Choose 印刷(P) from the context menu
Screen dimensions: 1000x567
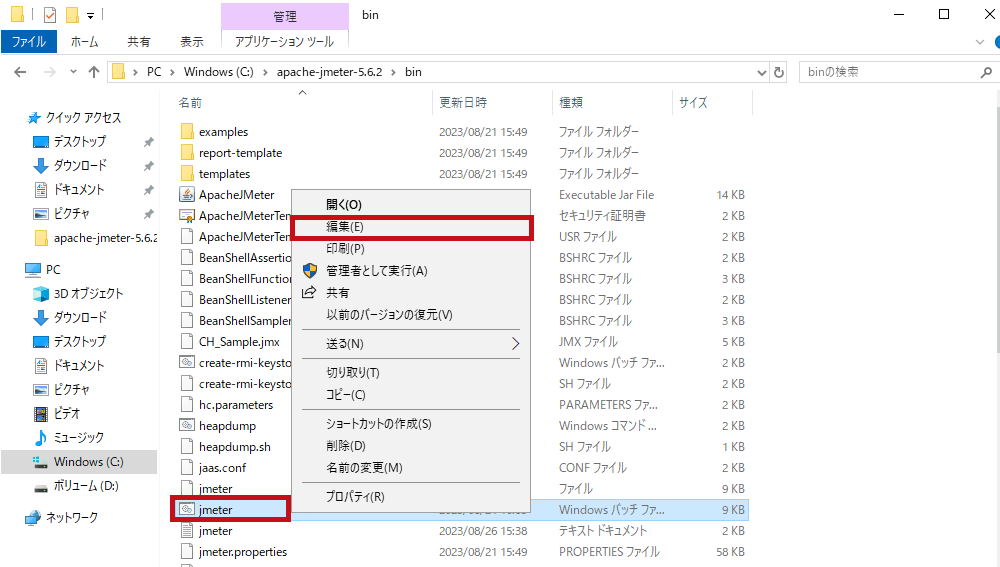410,249
